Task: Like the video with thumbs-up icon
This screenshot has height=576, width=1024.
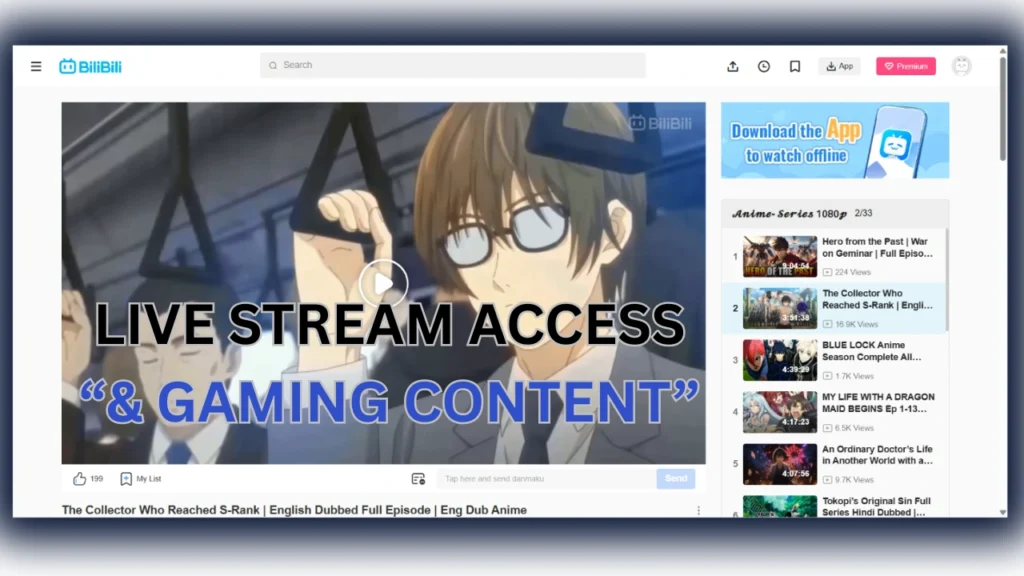Action: [80, 479]
